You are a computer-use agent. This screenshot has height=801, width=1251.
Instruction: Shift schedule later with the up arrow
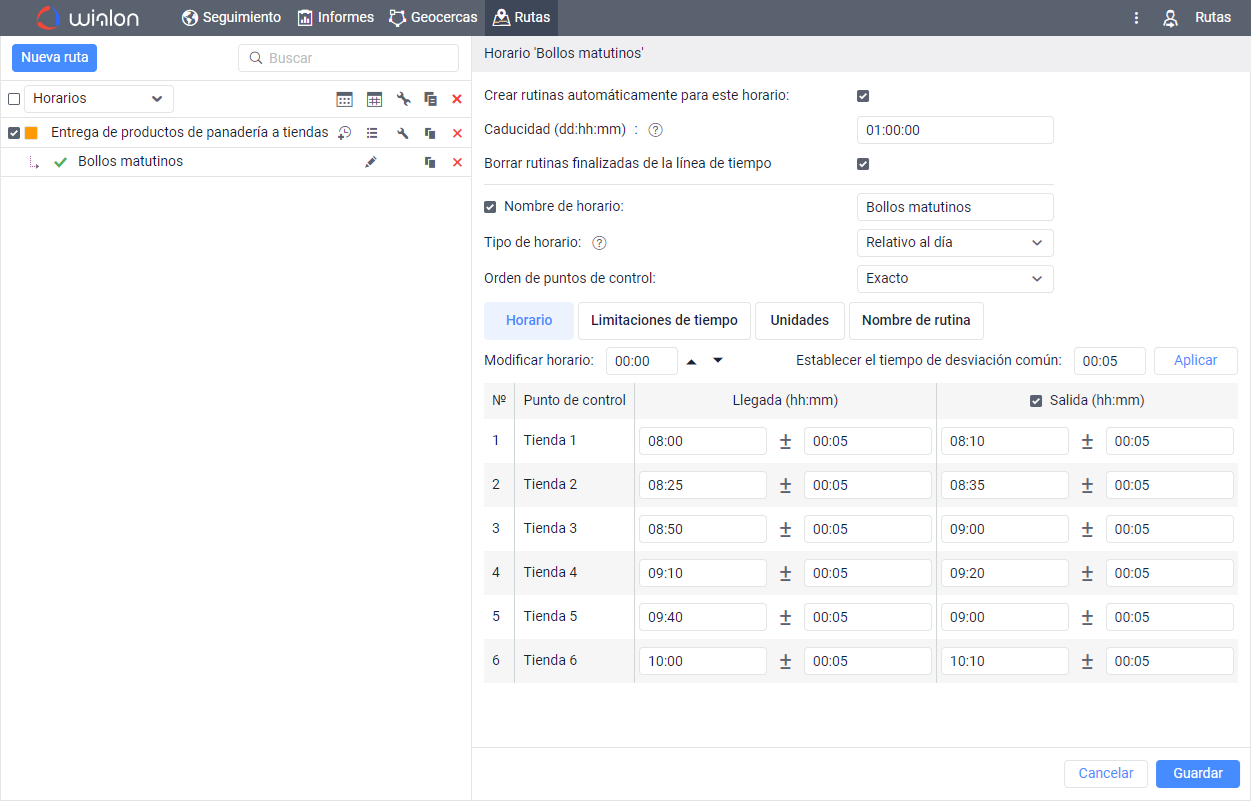tap(691, 361)
